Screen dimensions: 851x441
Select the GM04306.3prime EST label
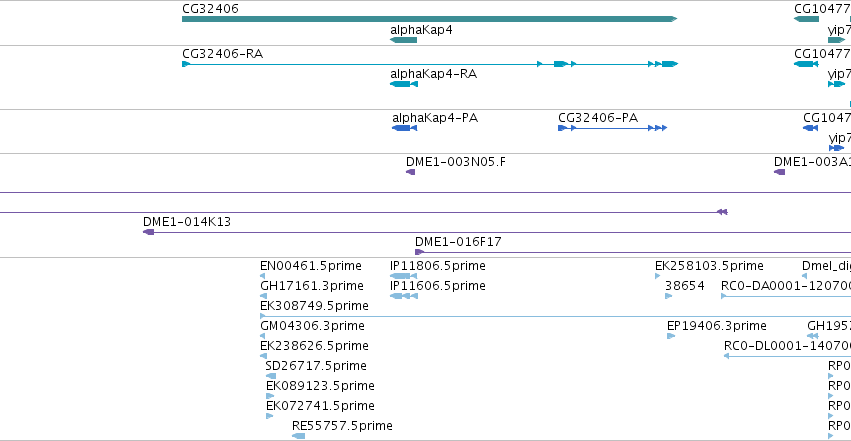313,326
